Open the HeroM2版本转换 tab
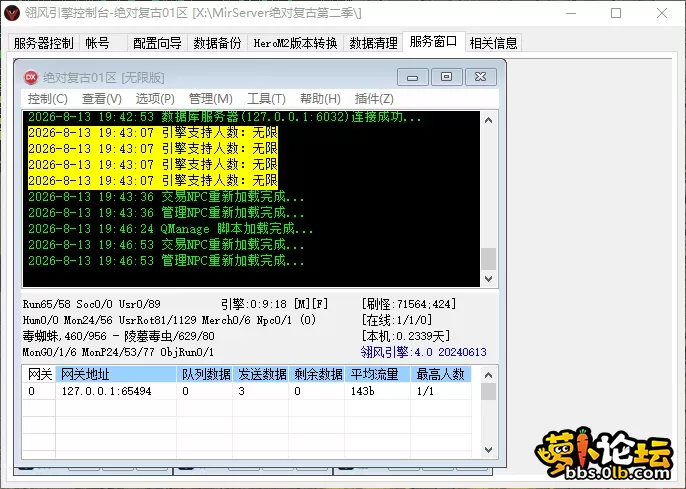This screenshot has height=489, width=686. (295, 43)
